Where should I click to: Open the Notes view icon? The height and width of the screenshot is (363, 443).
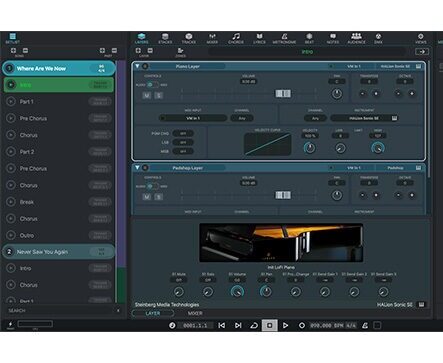click(333, 36)
